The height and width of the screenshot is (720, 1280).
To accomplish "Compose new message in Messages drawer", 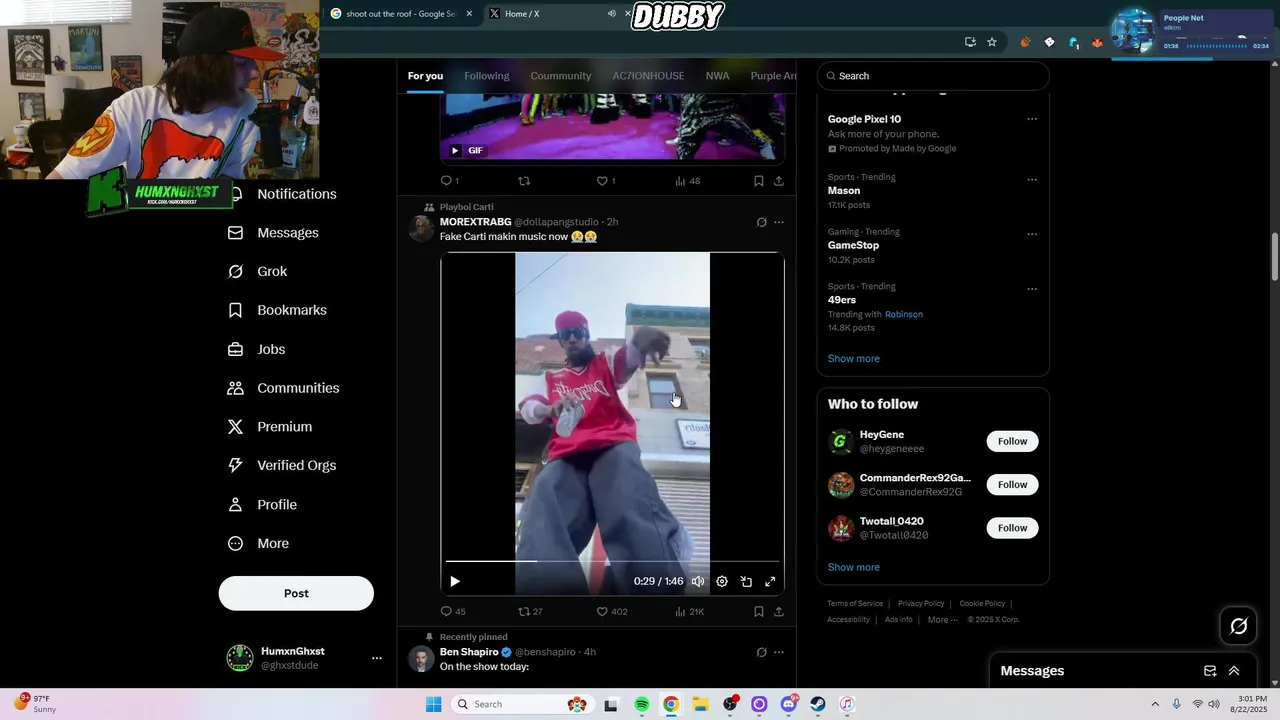I will tap(1210, 671).
